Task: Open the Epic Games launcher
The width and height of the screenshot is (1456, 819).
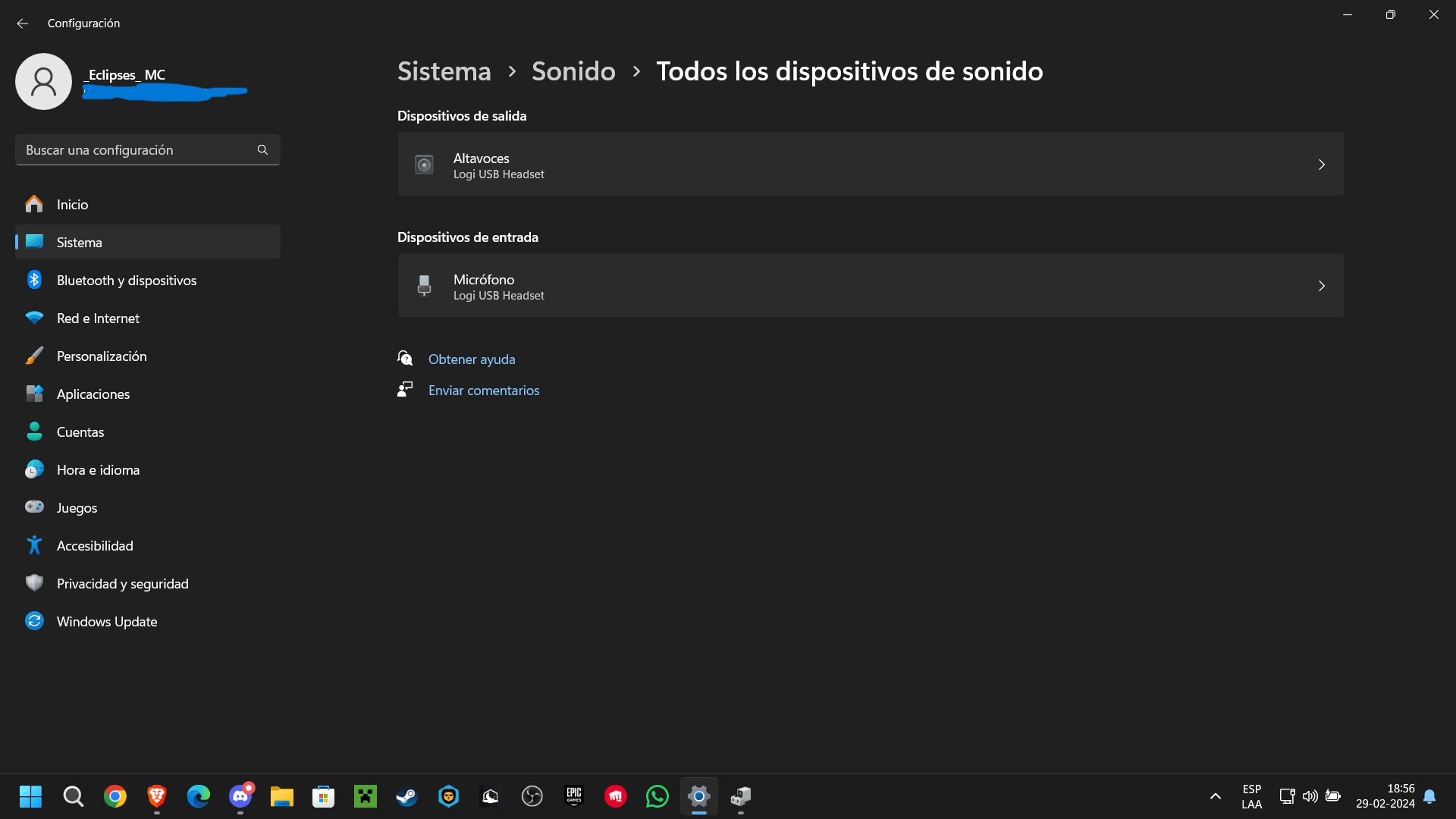Action: (573, 796)
